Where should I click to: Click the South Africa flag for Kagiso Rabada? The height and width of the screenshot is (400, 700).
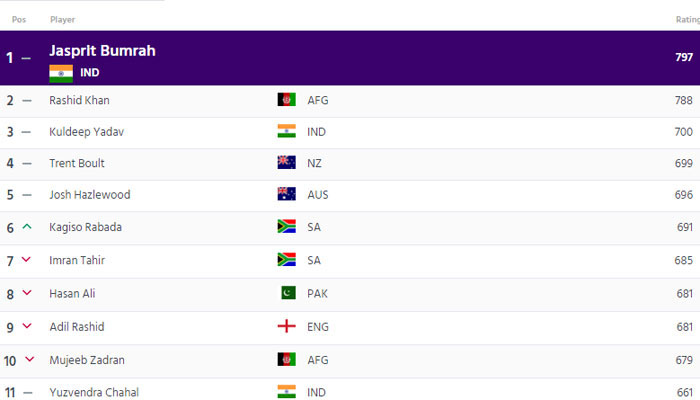click(286, 227)
